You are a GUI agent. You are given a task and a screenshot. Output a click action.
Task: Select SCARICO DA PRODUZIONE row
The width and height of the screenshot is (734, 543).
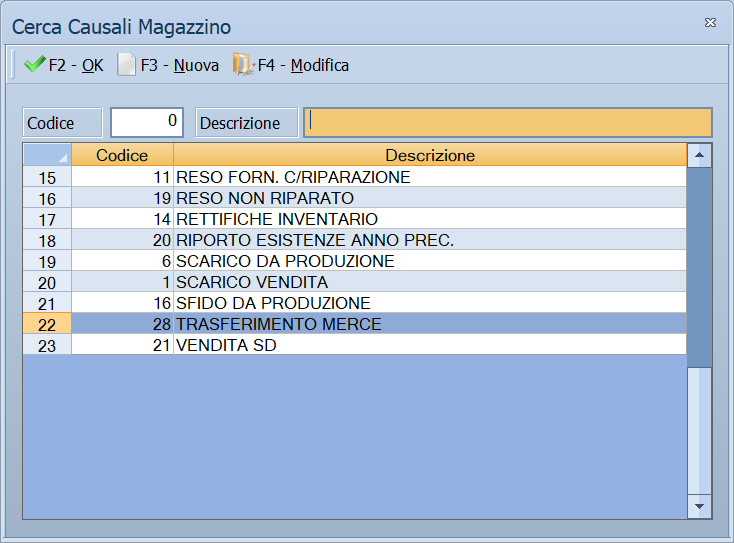[355, 261]
